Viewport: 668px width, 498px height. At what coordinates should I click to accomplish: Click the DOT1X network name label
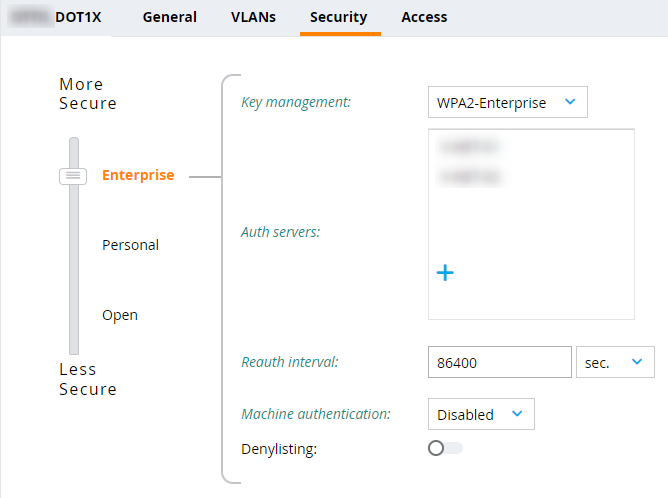pos(78,17)
